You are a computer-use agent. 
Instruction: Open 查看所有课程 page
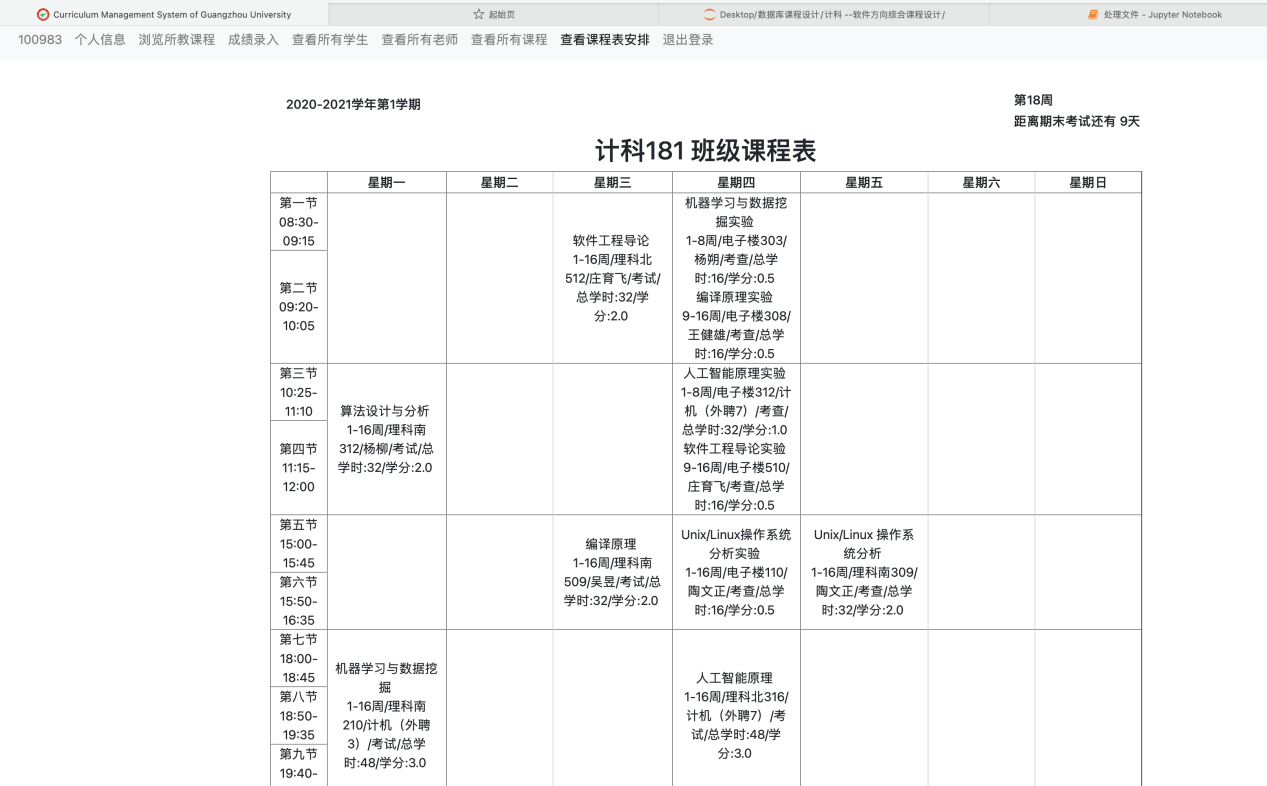[509, 40]
